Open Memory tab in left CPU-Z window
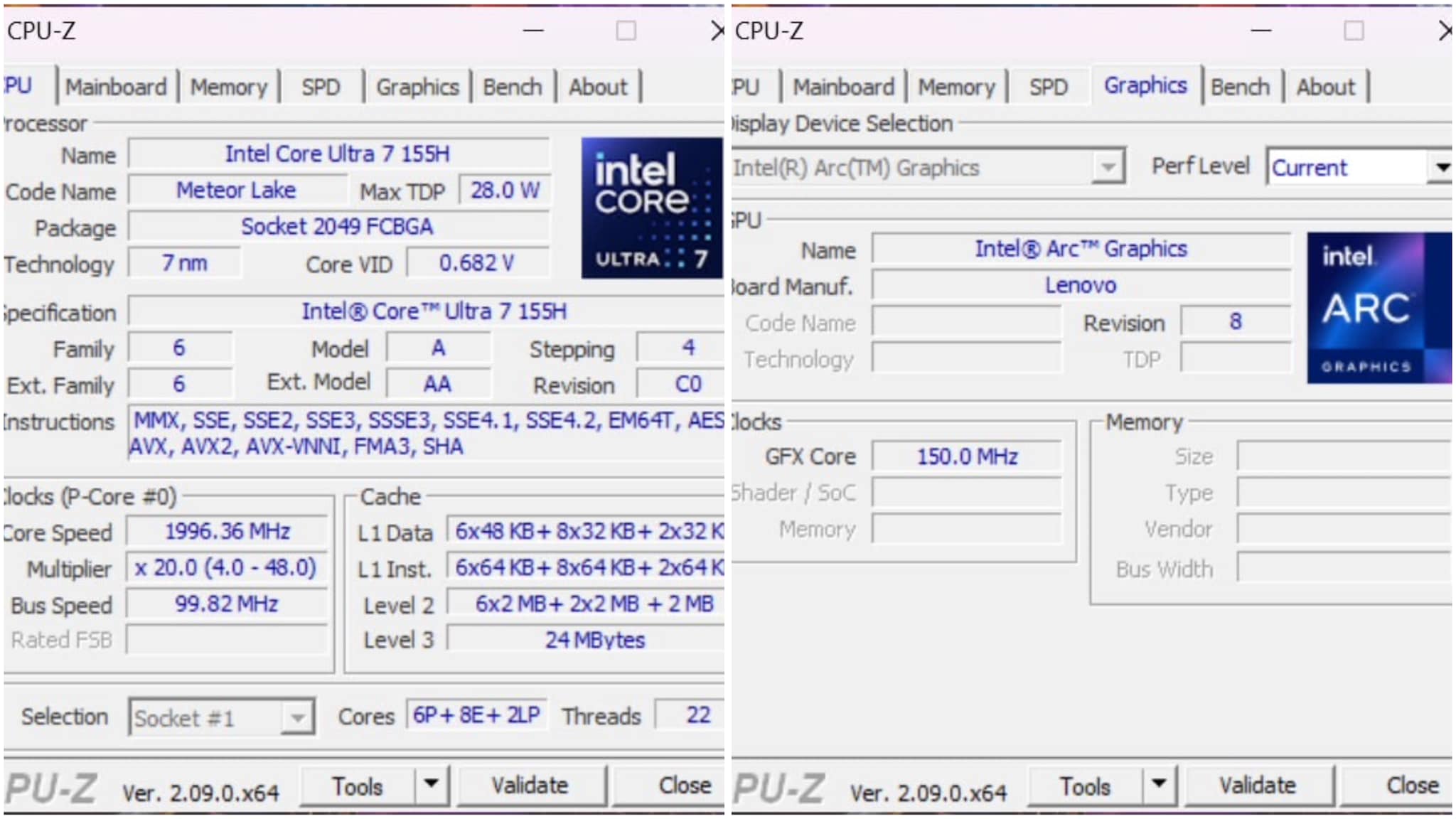 (x=229, y=87)
